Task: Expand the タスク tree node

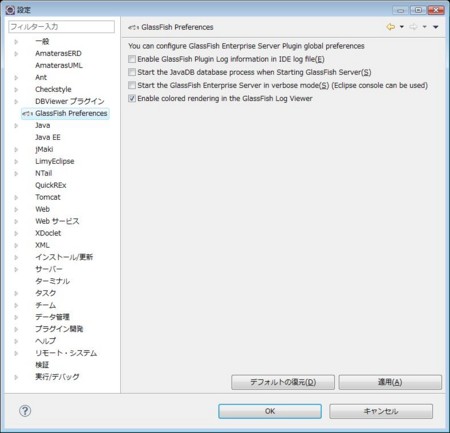Action: pos(16,293)
